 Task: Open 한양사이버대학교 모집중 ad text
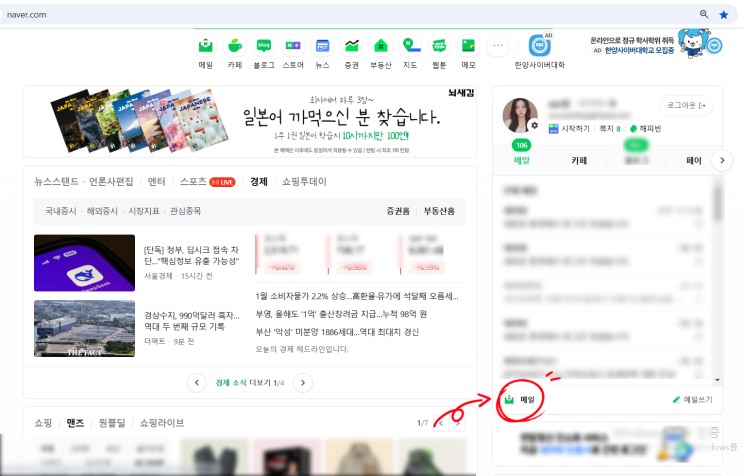(x=639, y=50)
